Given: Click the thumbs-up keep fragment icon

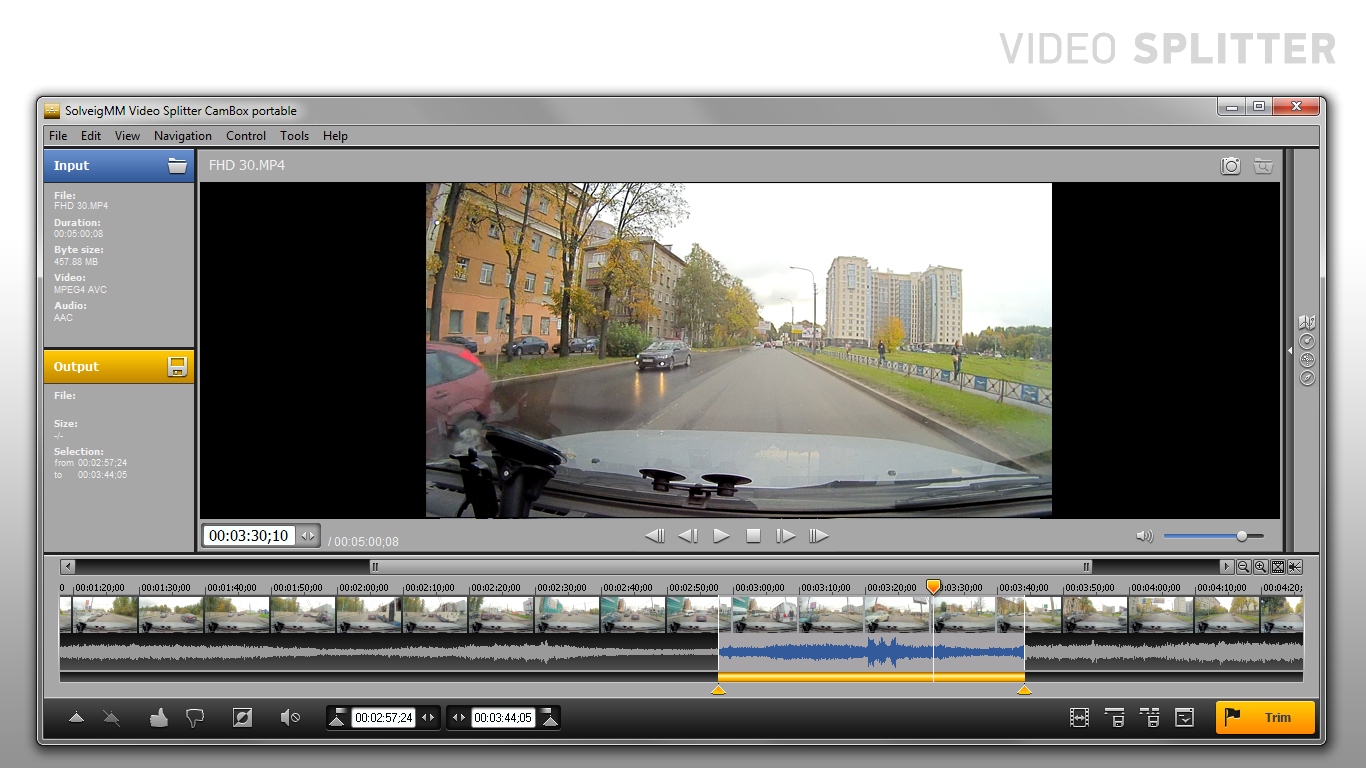Looking at the screenshot, I should 158,717.
